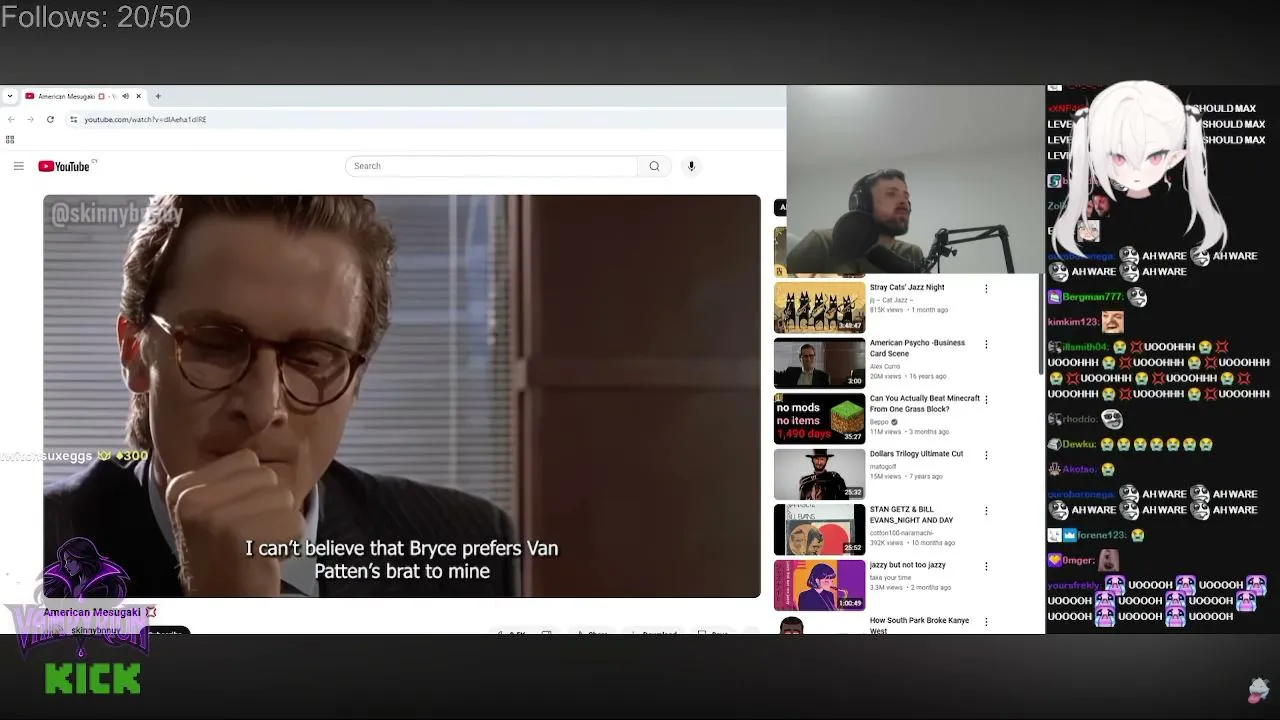Open more options for jazzy but not too jazzy
1280x720 pixels.
[x=986, y=566]
